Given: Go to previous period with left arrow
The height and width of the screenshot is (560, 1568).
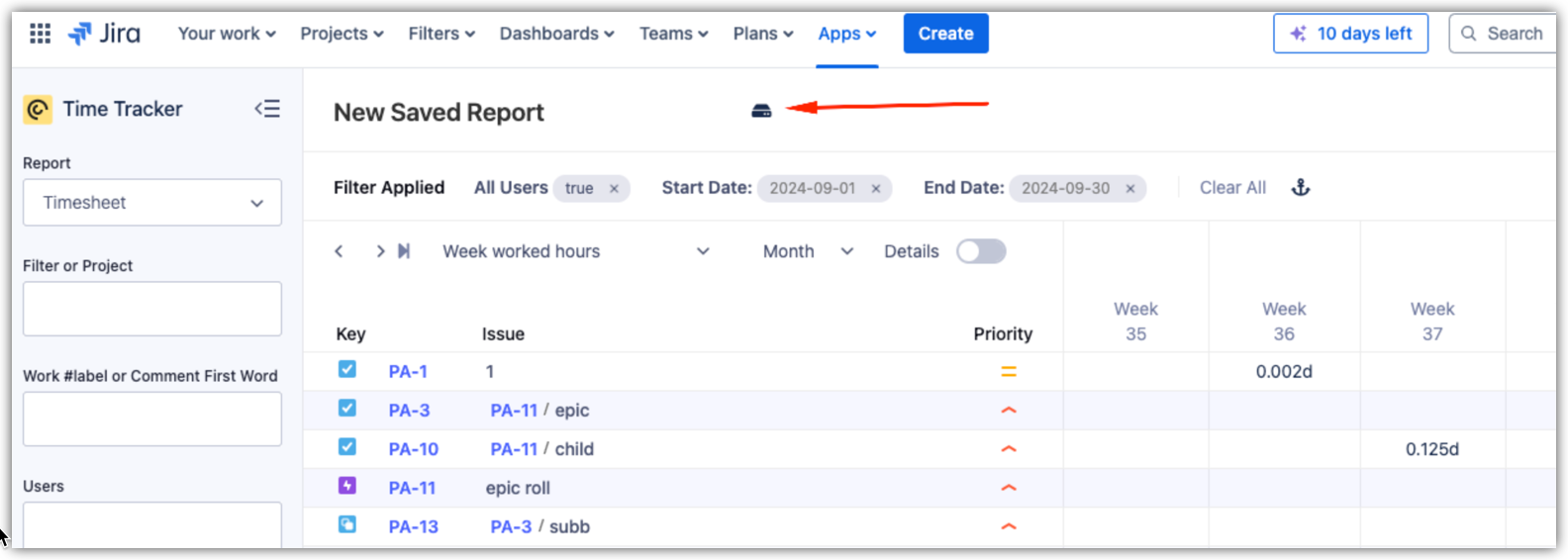Looking at the screenshot, I should pyautogui.click(x=339, y=251).
